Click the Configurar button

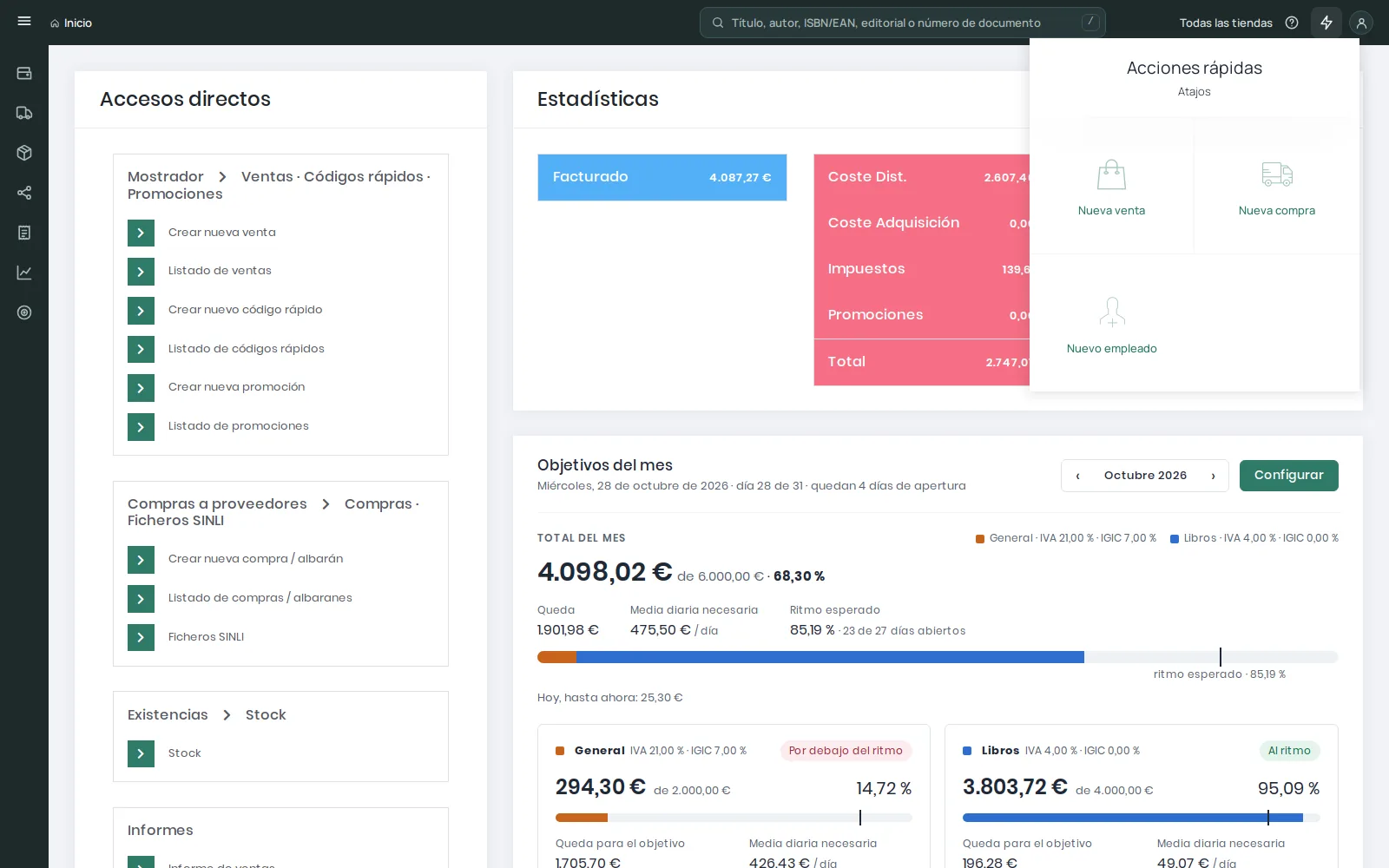click(1289, 476)
